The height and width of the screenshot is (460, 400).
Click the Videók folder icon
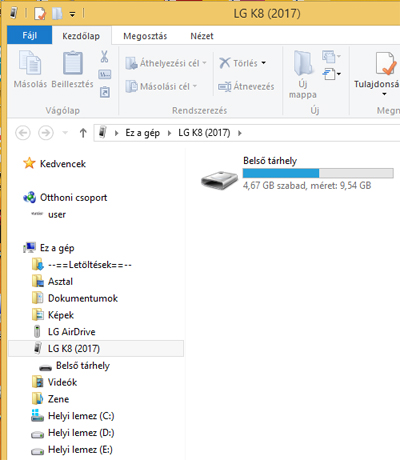click(x=38, y=382)
